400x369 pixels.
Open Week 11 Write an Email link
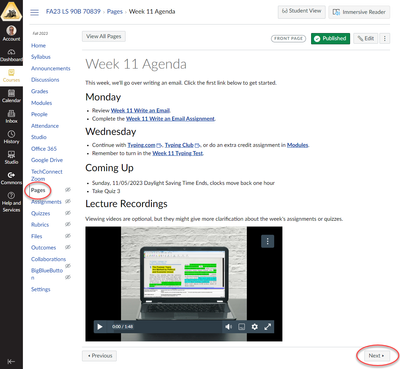click(x=140, y=111)
